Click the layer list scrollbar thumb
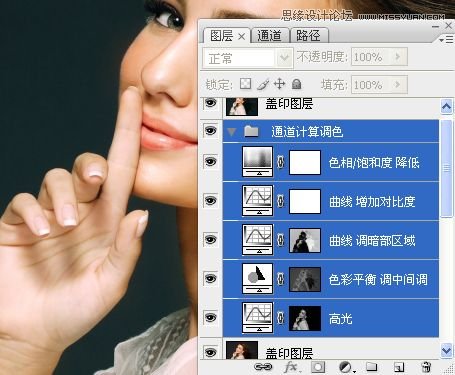This screenshot has height=375, width=455. coord(446,168)
